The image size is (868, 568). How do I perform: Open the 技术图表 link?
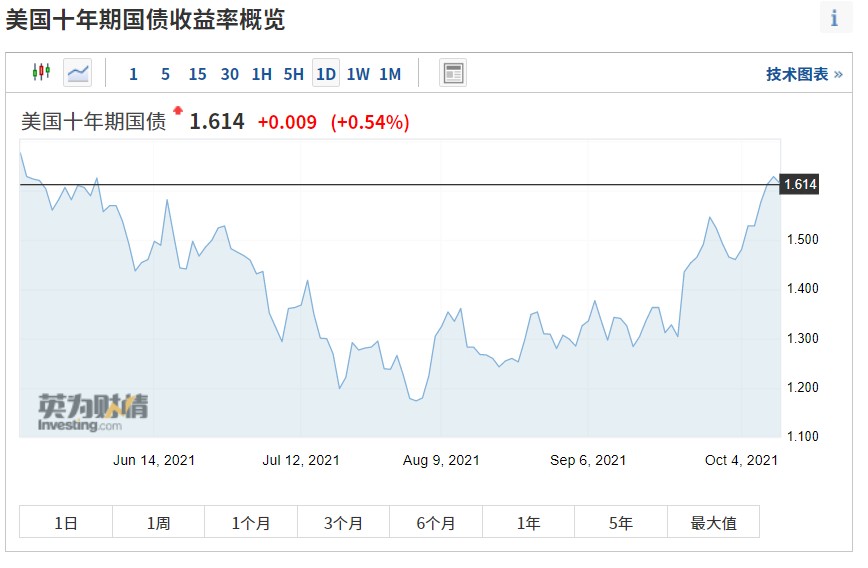(x=804, y=74)
